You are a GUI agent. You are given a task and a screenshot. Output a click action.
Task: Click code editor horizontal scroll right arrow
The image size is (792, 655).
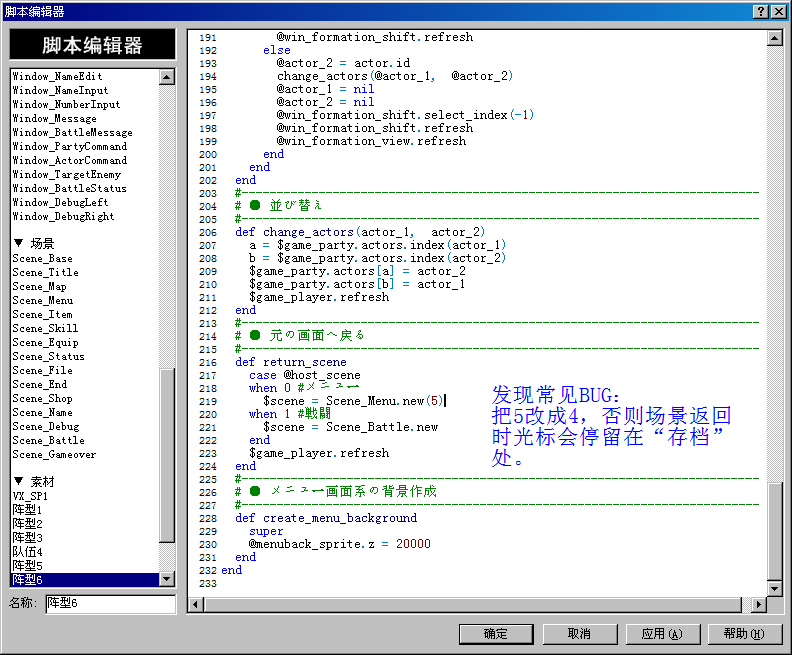tap(758, 604)
